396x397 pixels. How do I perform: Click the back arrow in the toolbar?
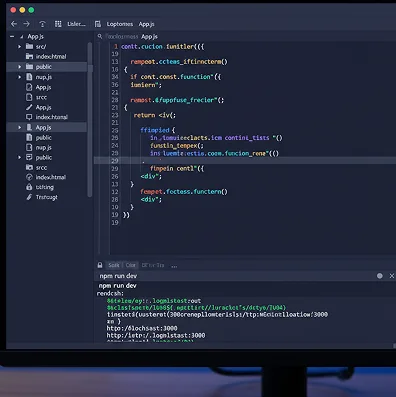coord(14,24)
